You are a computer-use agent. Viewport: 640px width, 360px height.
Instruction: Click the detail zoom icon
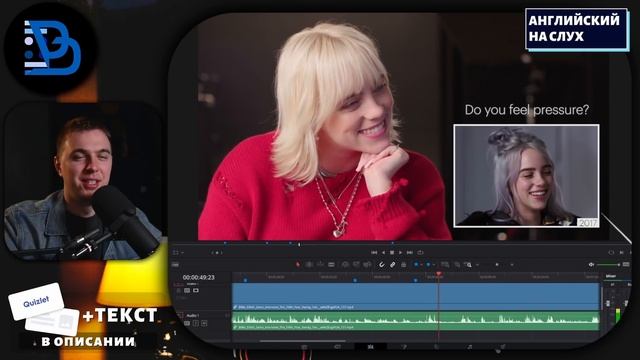(x=457, y=264)
